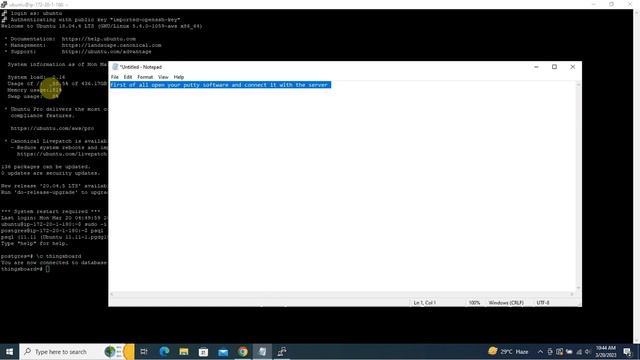The image size is (640, 360).
Task: Click the UTF-8 encoding status entry
Action: pos(543,303)
